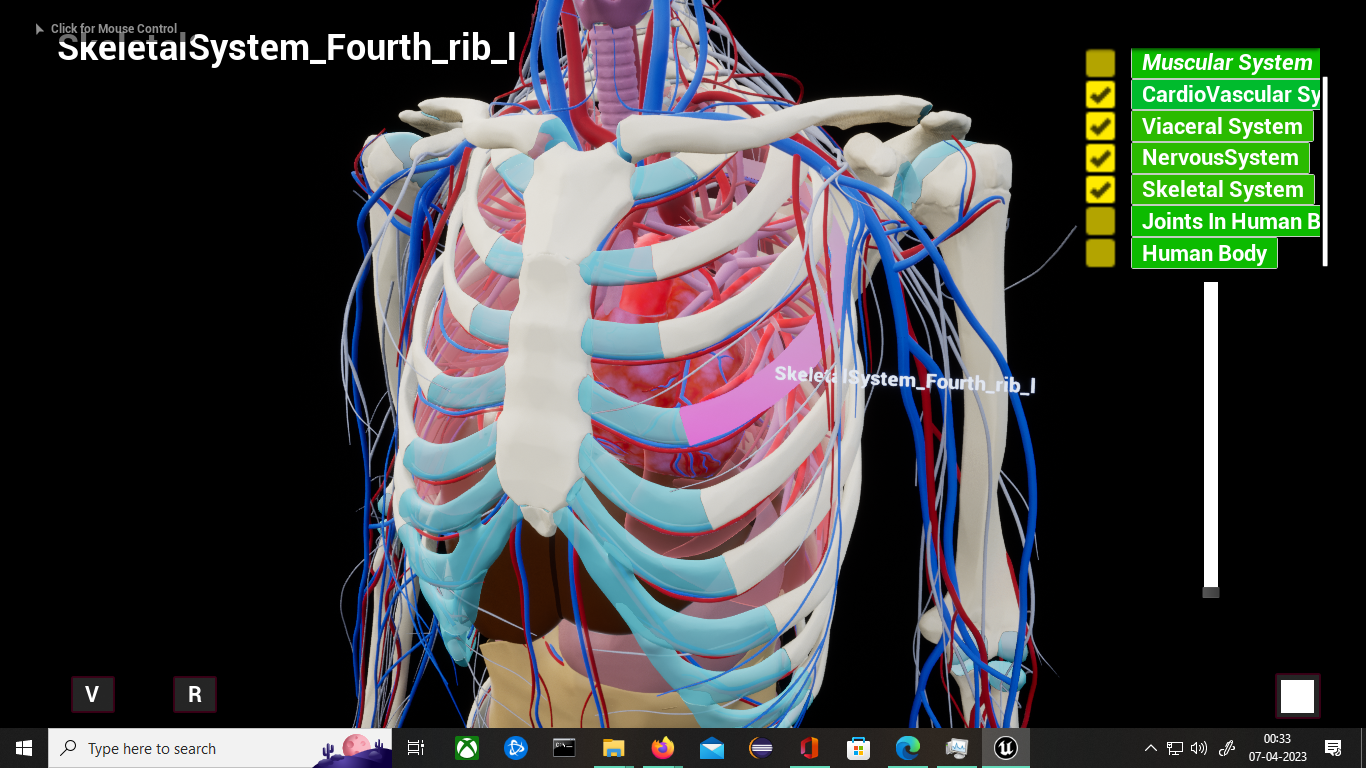
Task: Launch Microsoft Edge
Action: coord(907,747)
